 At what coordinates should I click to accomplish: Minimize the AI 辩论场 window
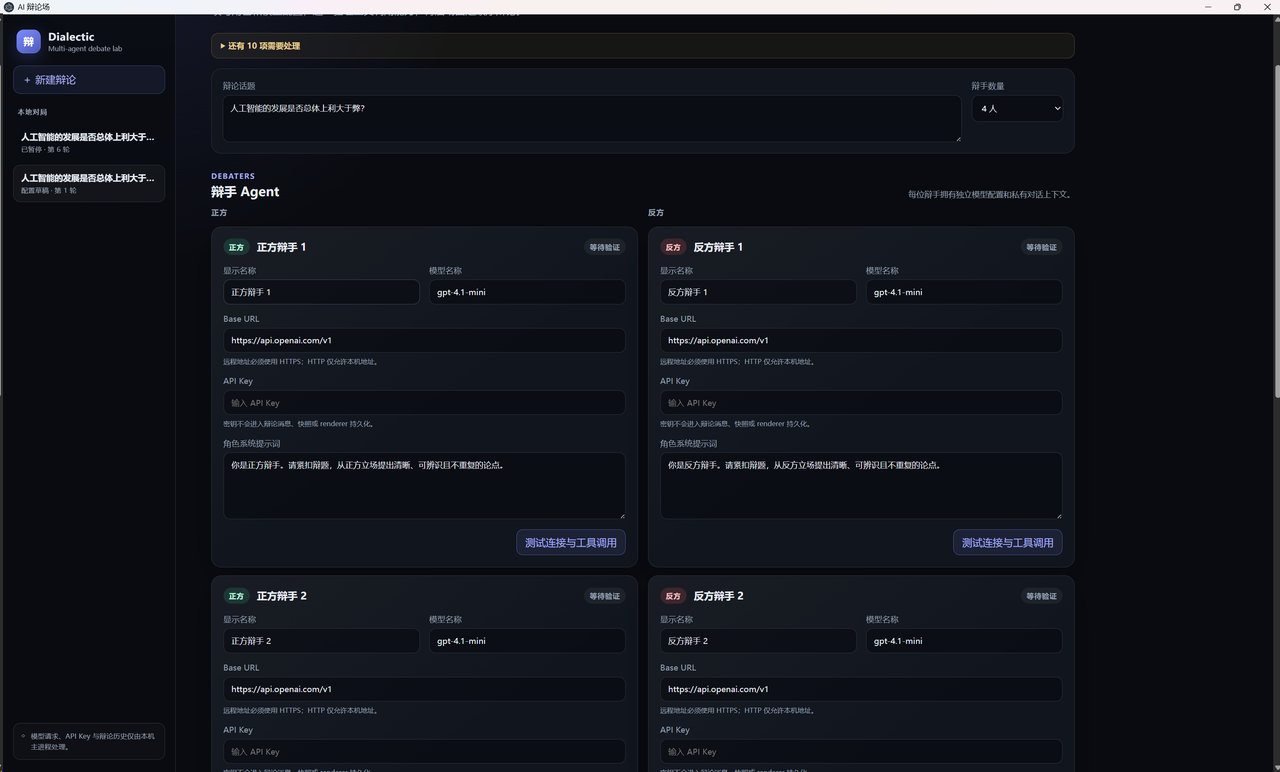pyautogui.click(x=1209, y=7)
